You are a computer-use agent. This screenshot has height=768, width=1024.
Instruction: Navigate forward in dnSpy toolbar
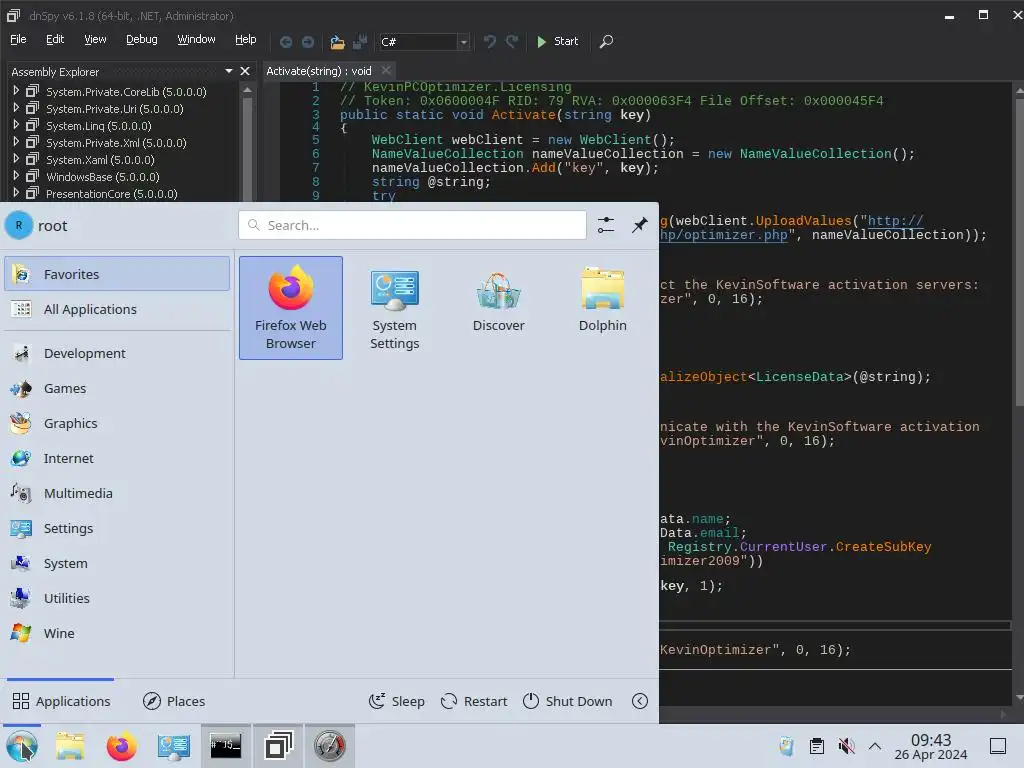click(308, 42)
